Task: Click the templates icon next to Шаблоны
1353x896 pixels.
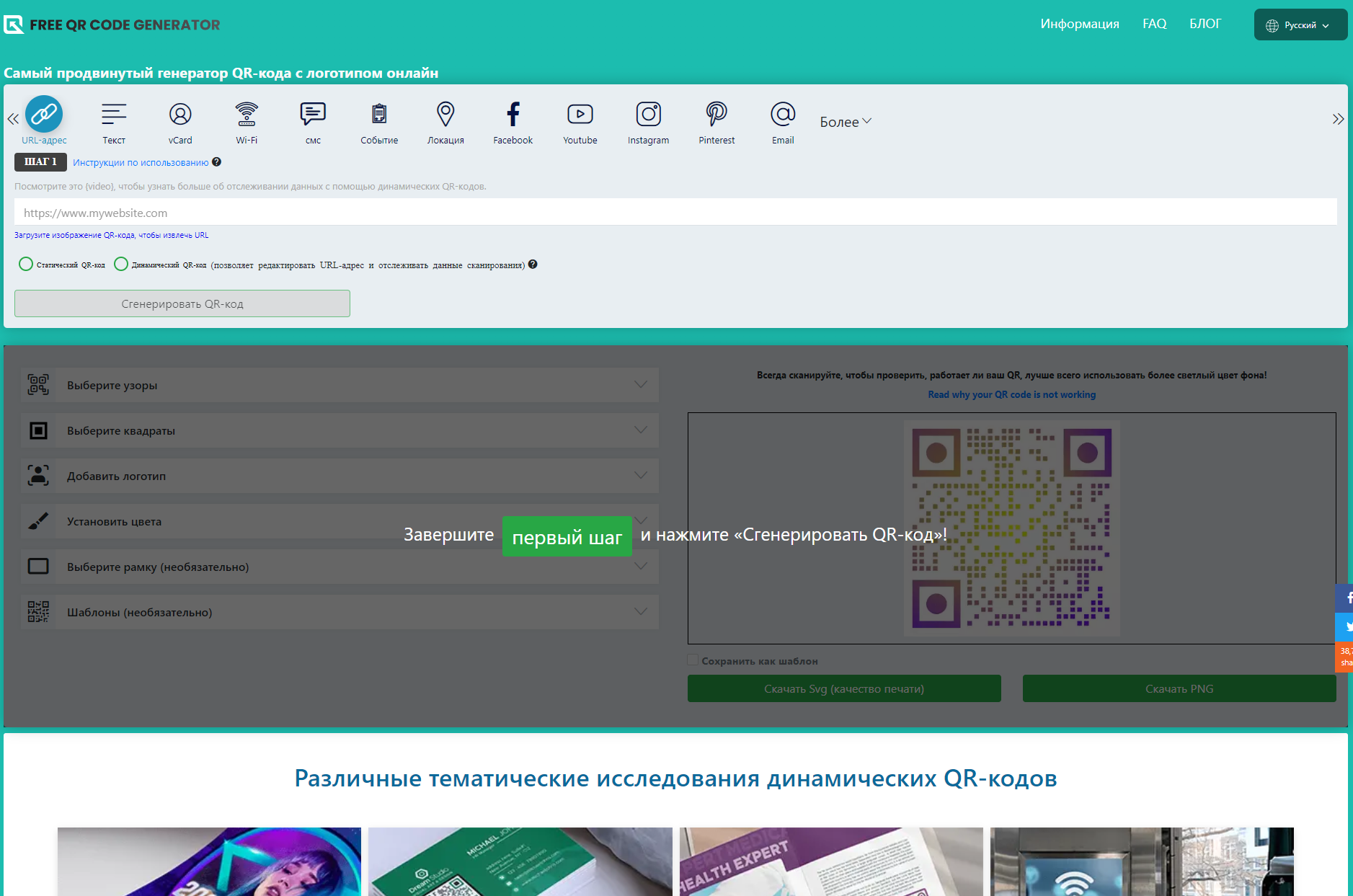Action: click(38, 612)
